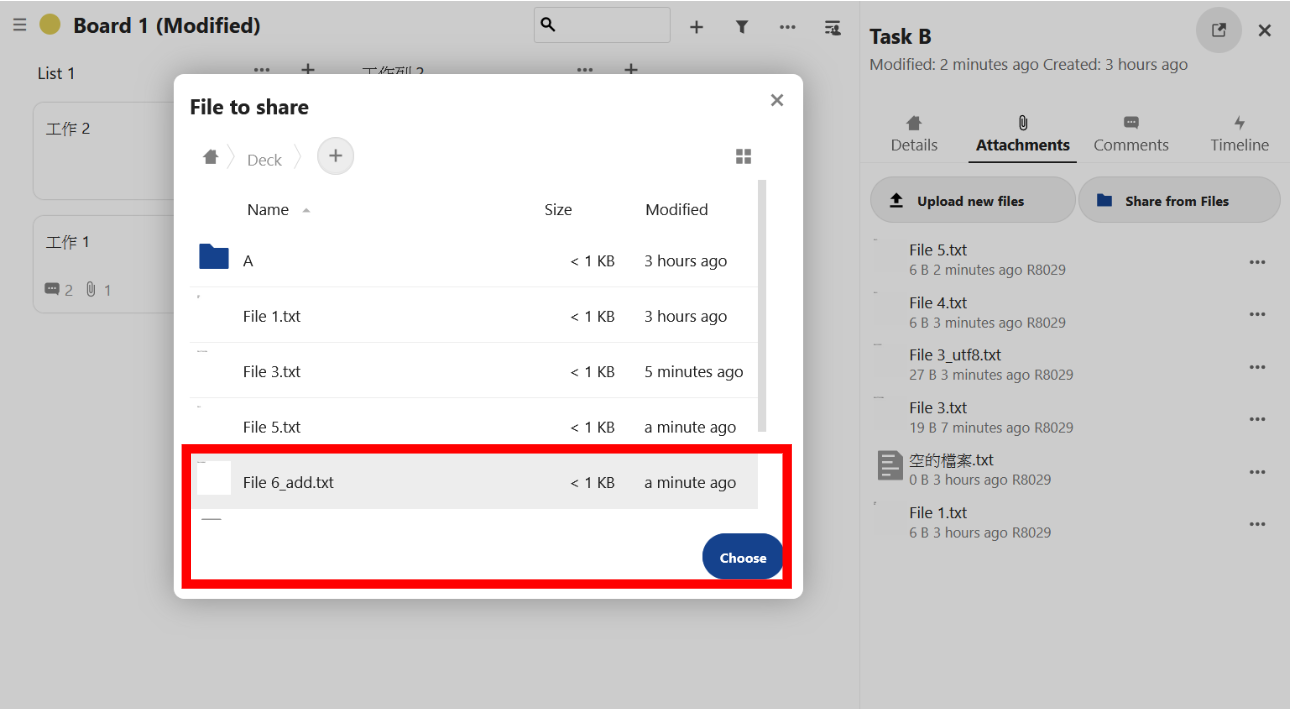This screenshot has width=1290, height=709.
Task: Click the Board 1 yellow color circle
Action: [x=50, y=25]
